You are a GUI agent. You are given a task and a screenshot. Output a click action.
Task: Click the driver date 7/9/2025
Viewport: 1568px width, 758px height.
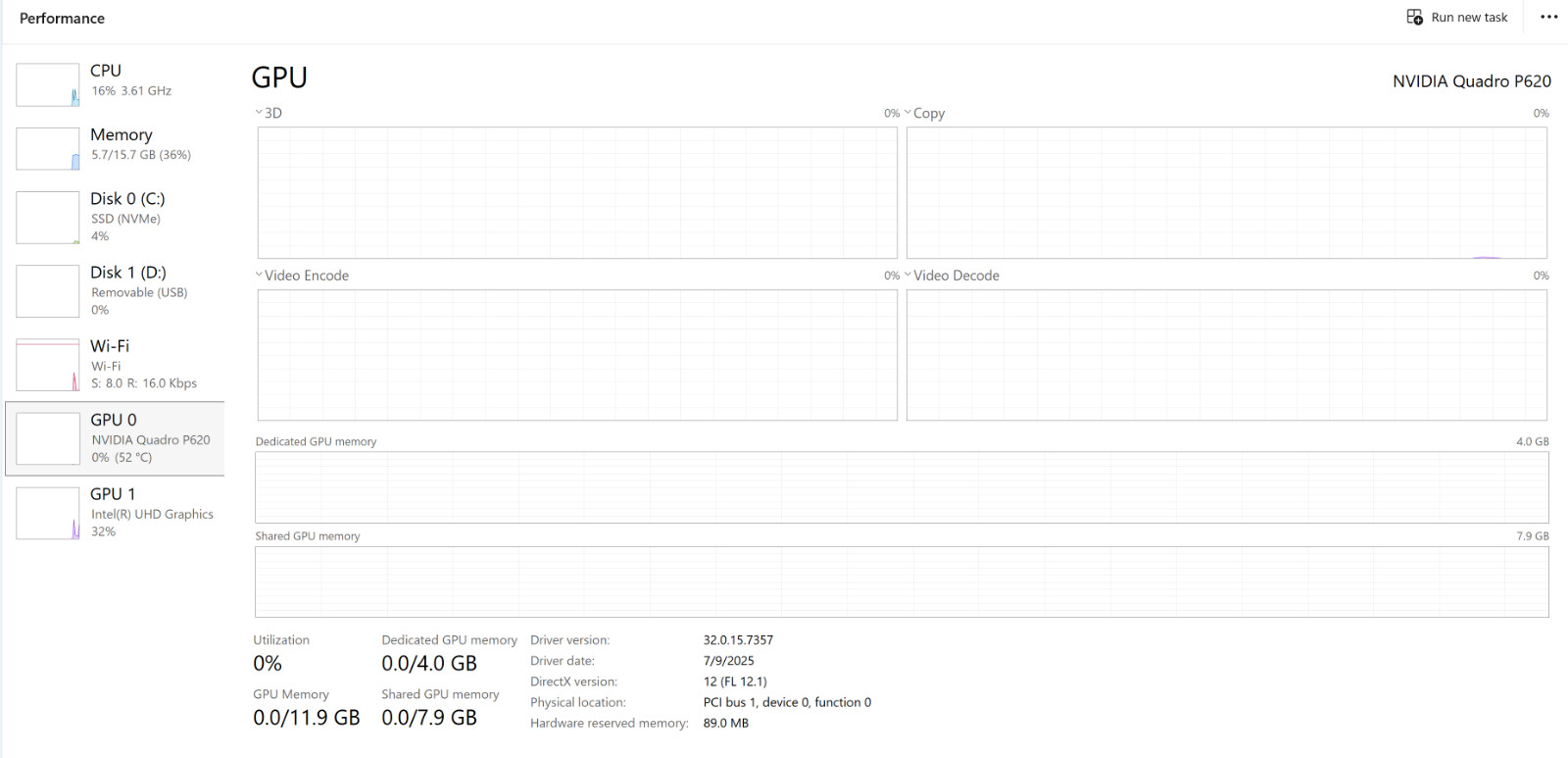point(729,661)
